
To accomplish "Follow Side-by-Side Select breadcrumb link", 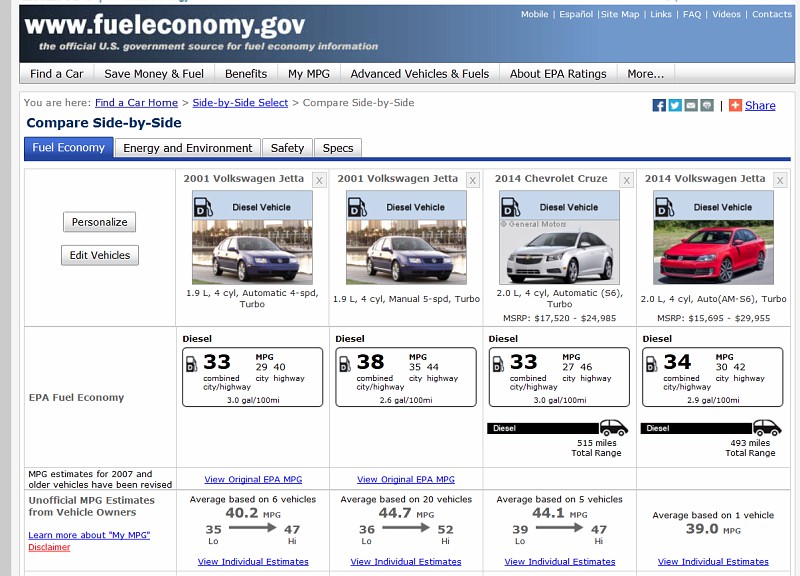I will pos(240,103).
